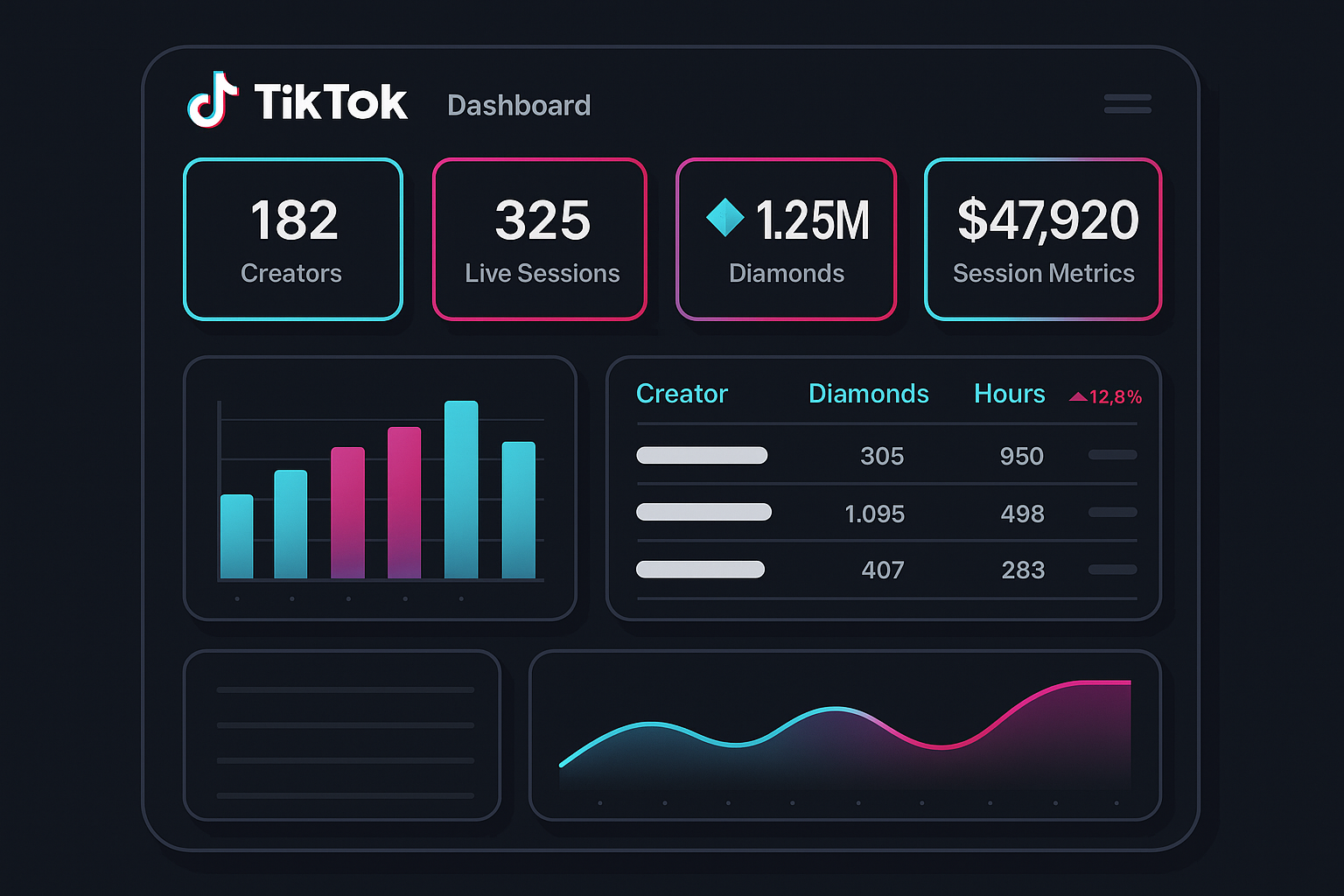
Task: Click the second cyan bar in chart
Action: point(290,524)
